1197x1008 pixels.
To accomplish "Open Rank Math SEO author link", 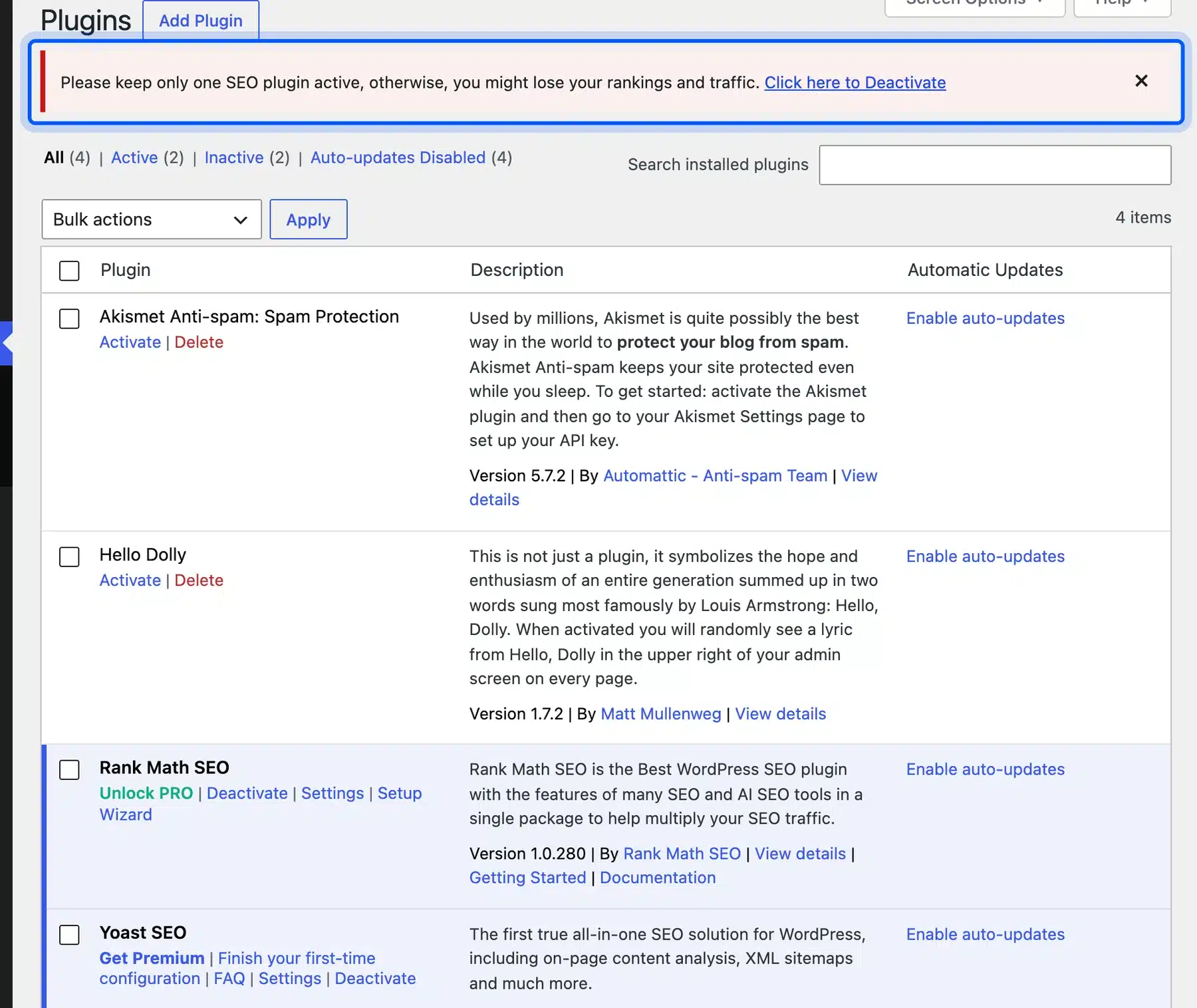I will 682,853.
